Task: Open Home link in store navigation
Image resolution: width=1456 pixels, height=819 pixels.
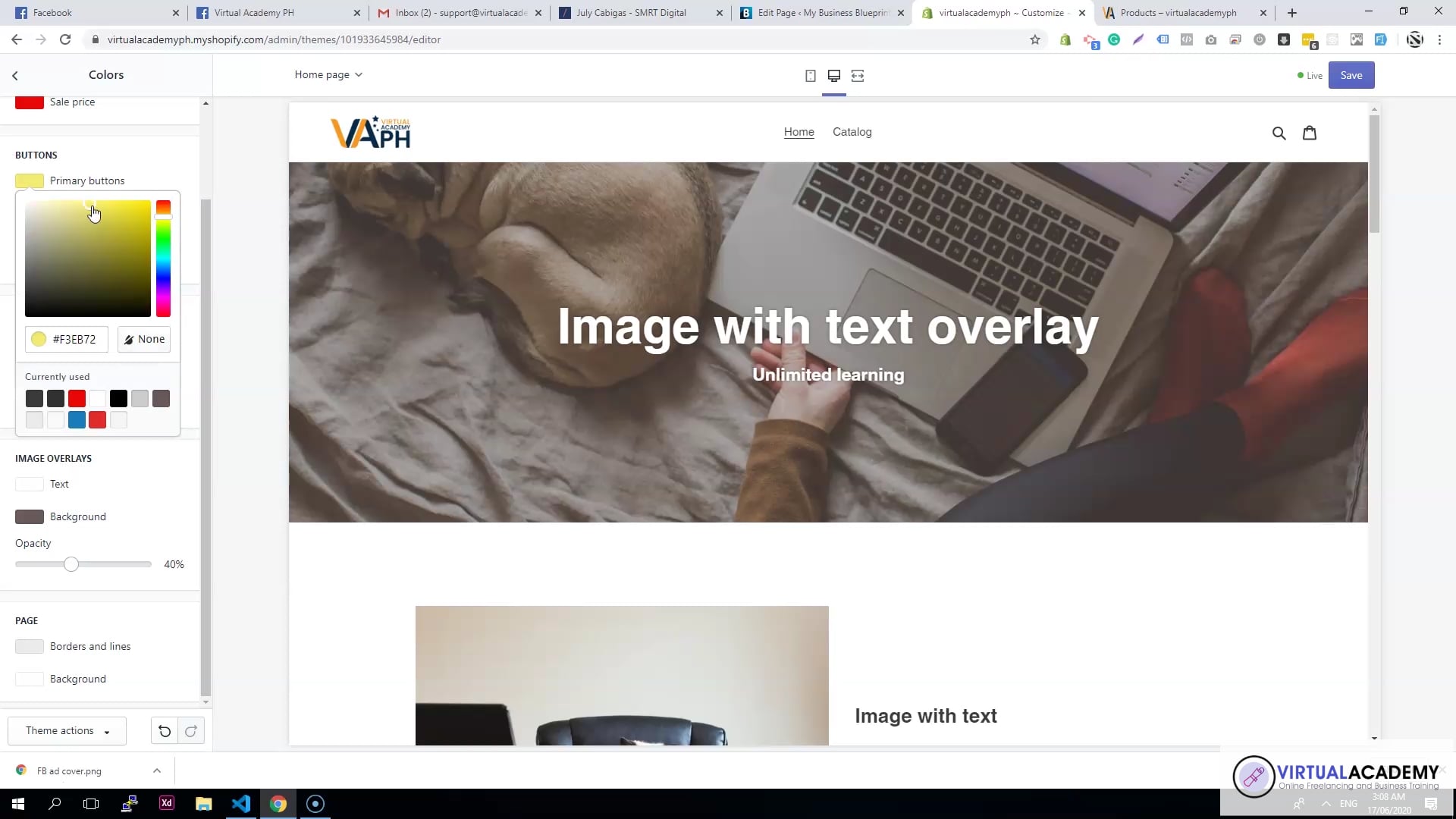Action: tap(799, 132)
